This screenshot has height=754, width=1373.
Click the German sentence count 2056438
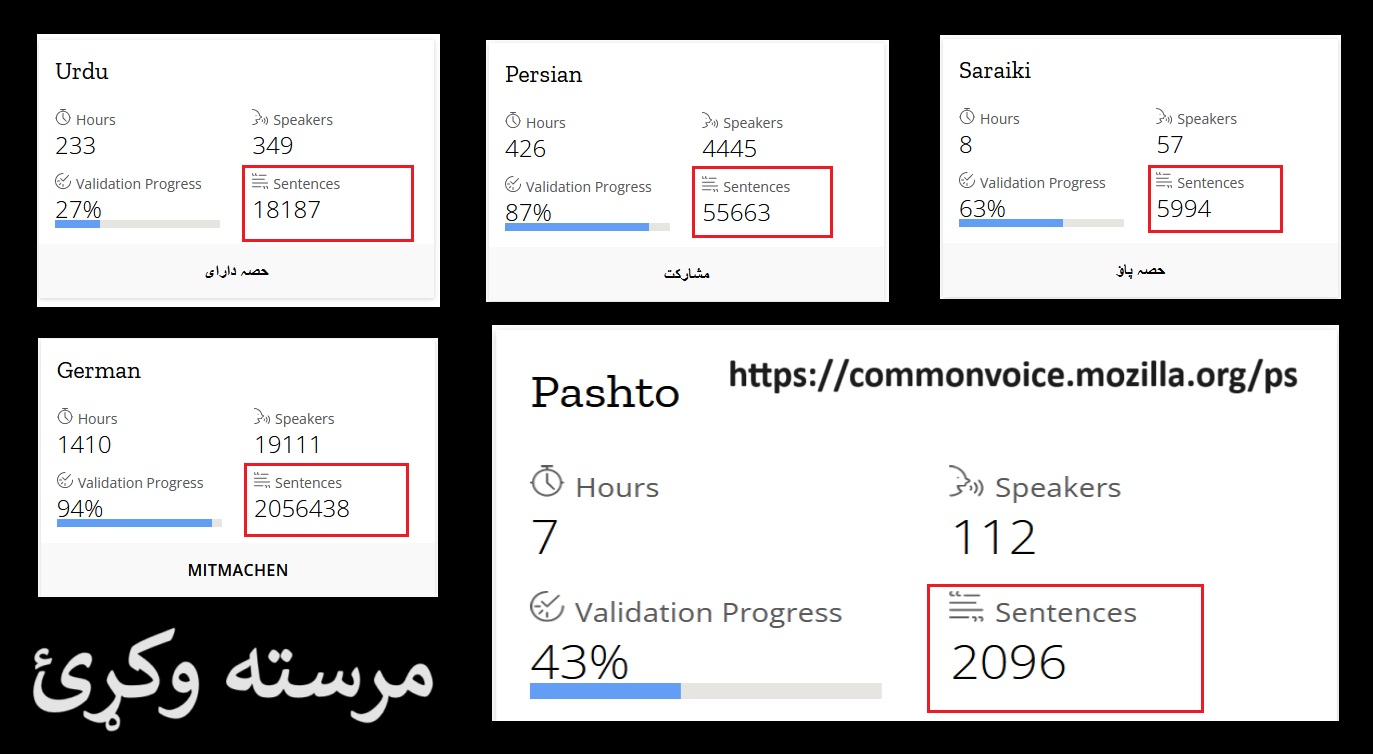302,508
